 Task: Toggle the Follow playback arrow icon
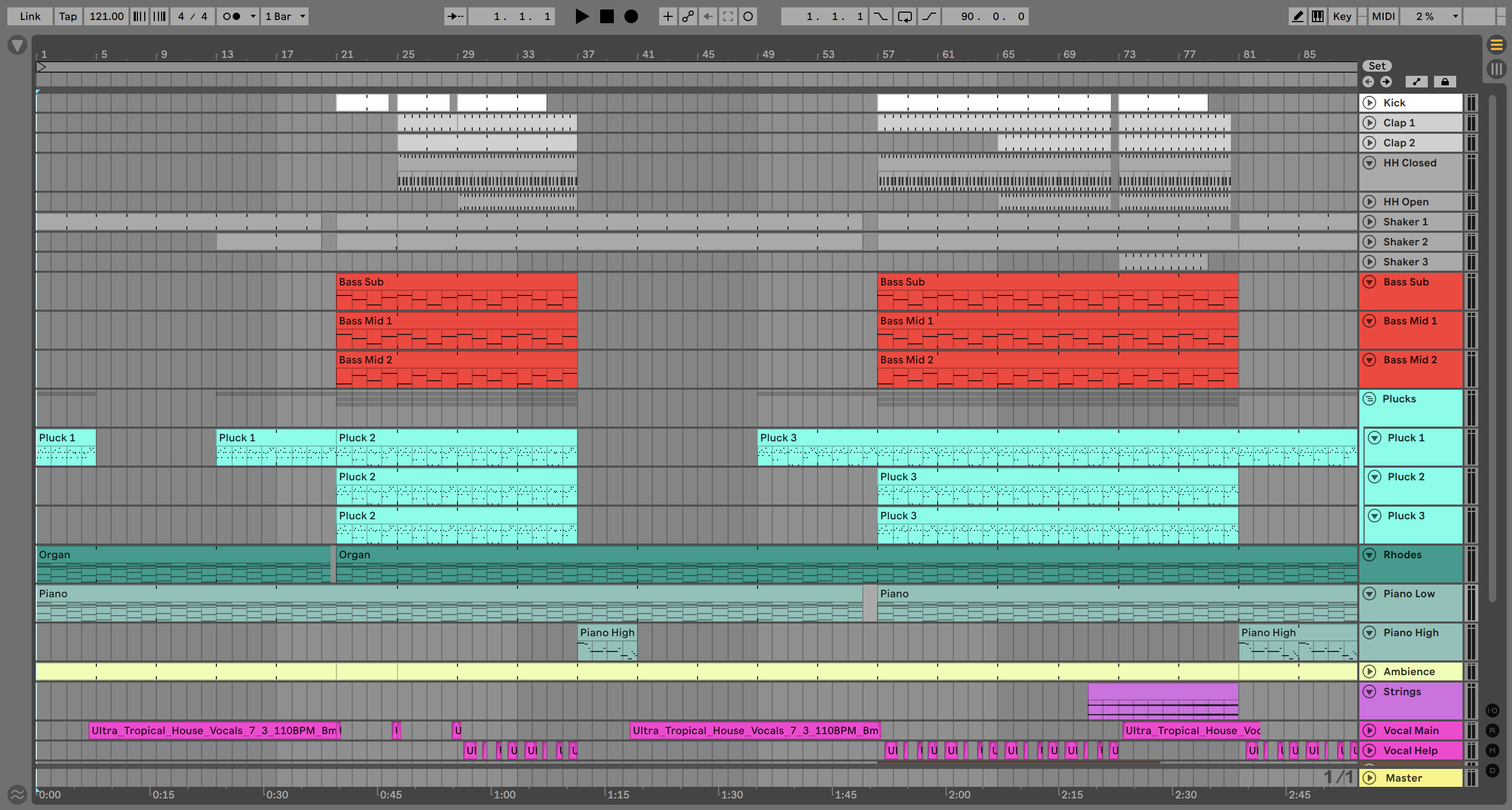[x=455, y=16]
